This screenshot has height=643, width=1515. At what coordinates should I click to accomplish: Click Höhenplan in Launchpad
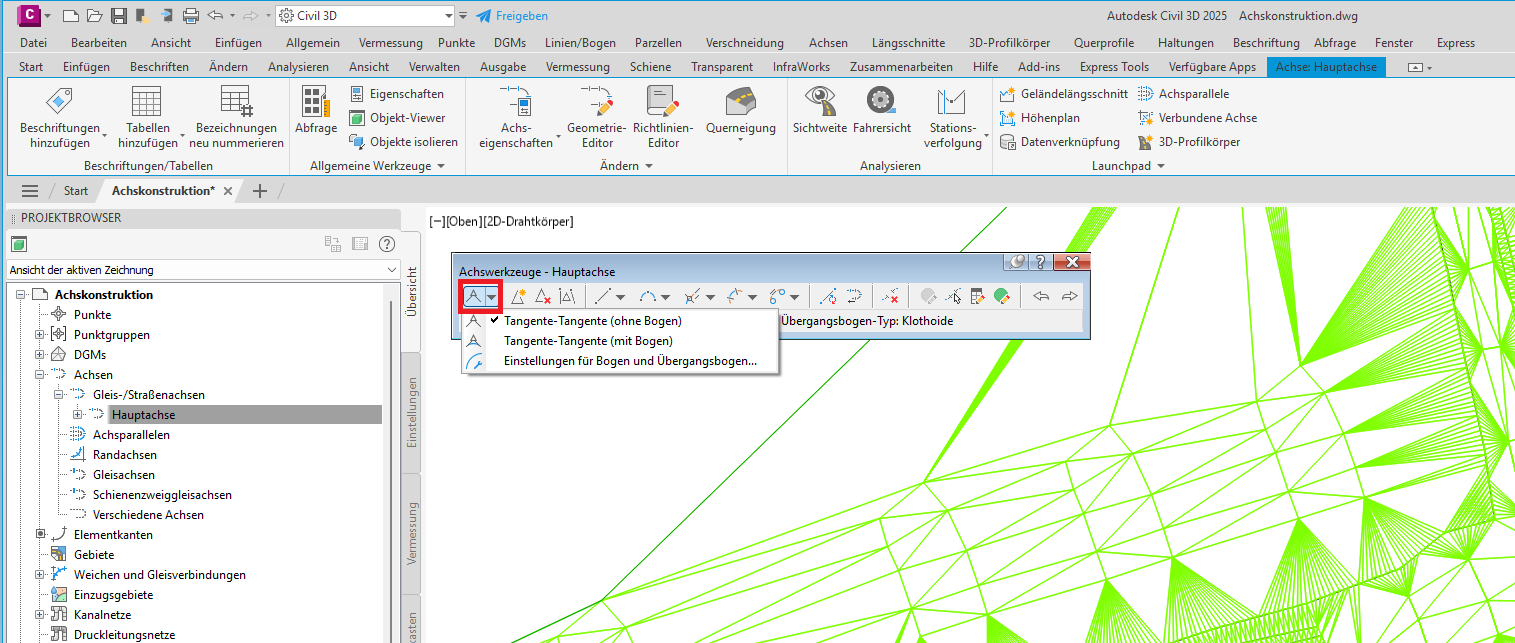(1040, 118)
